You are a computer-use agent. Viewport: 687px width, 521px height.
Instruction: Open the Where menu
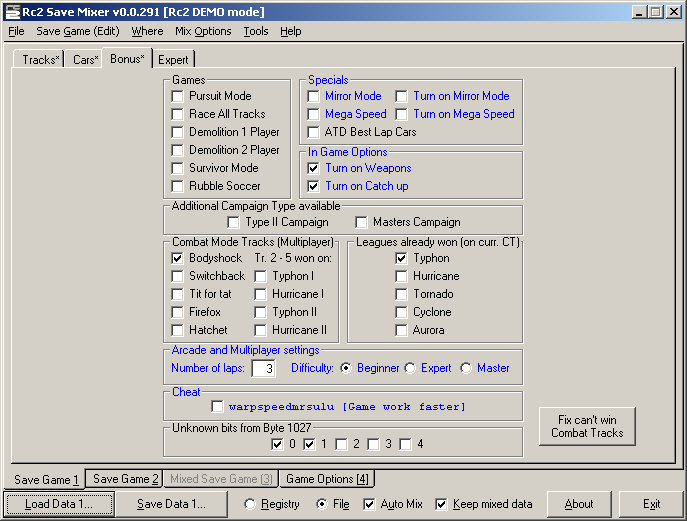tap(147, 32)
